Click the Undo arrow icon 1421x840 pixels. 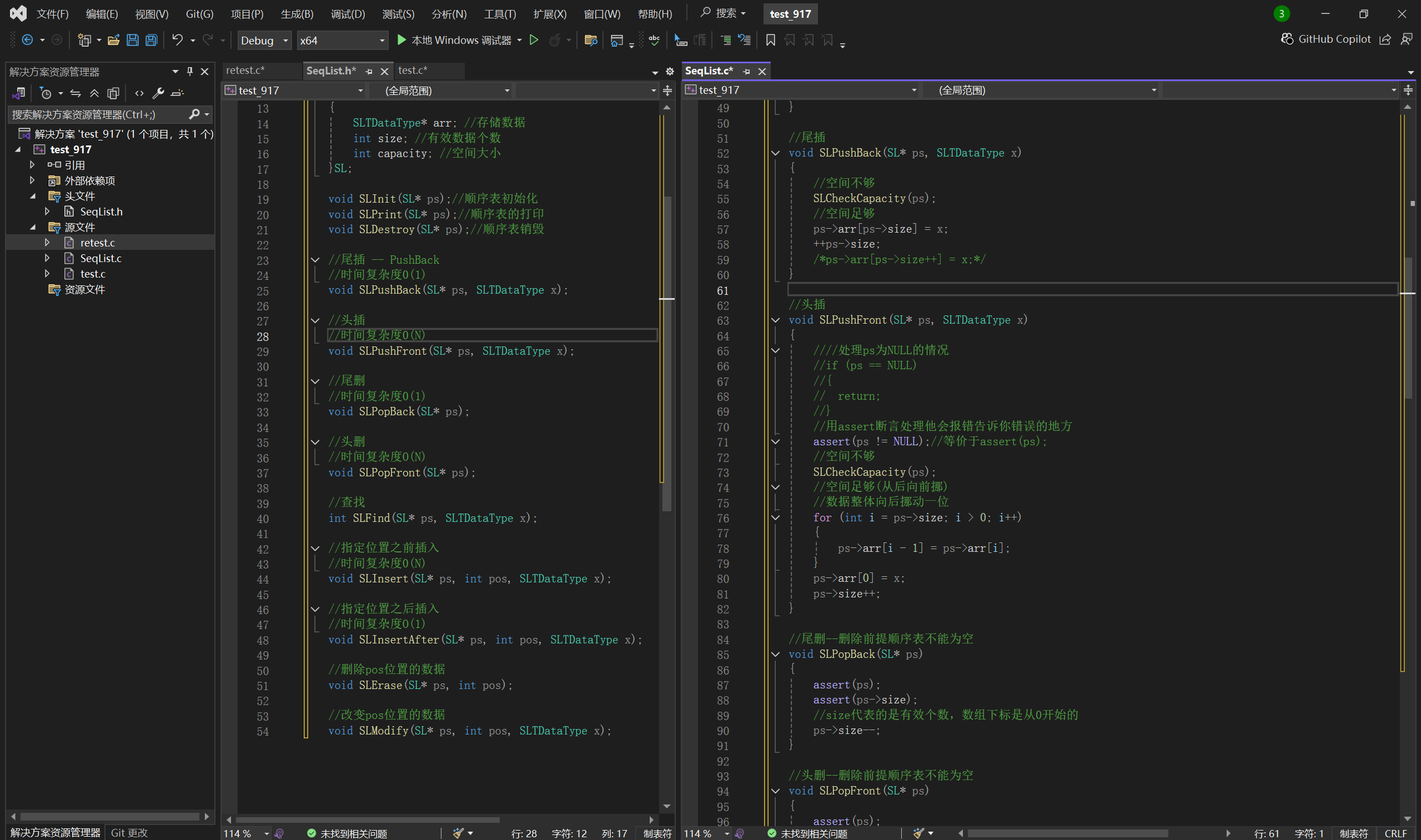(177, 40)
